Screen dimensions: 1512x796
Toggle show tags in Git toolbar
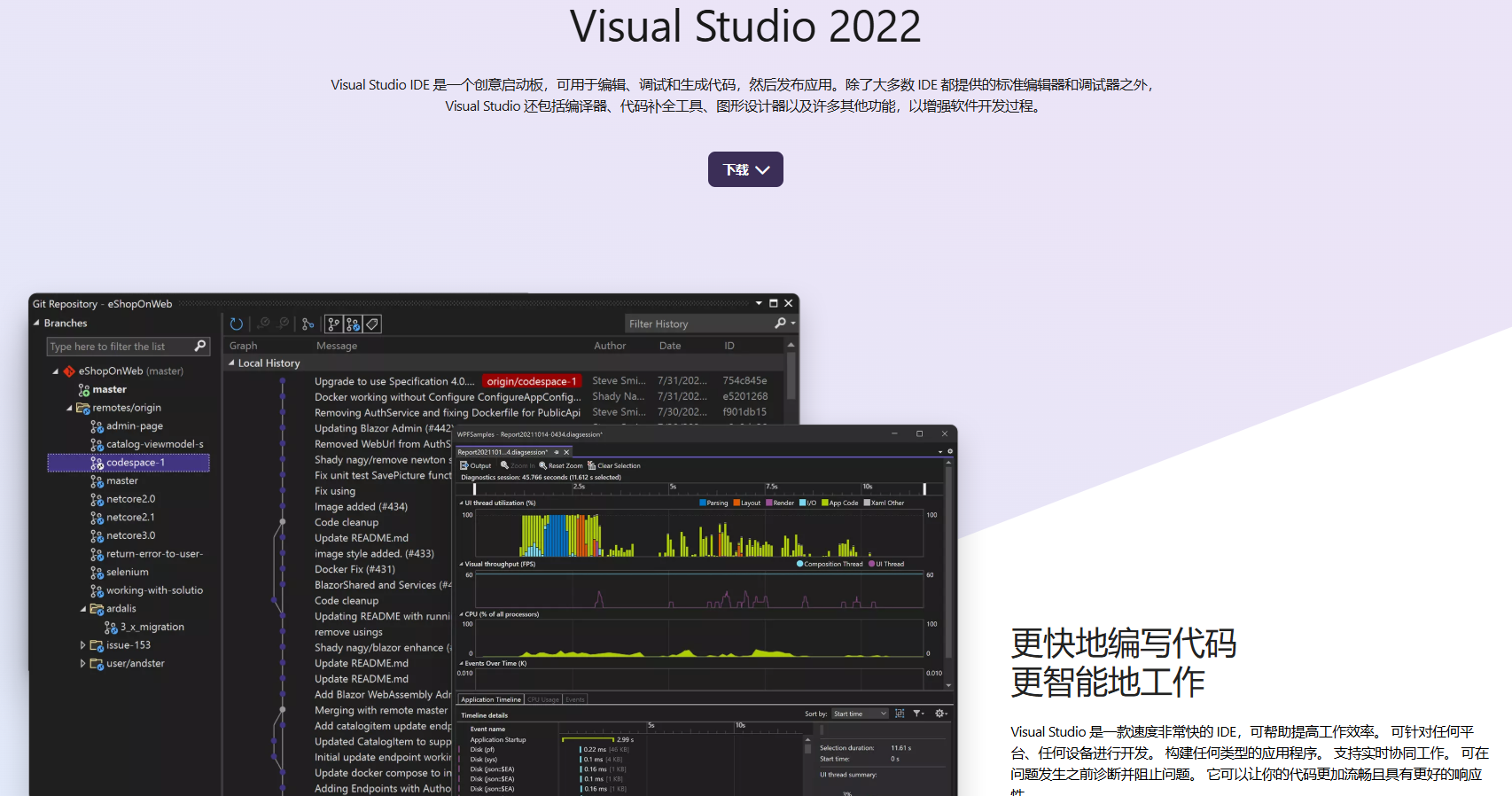pyautogui.click(x=373, y=324)
